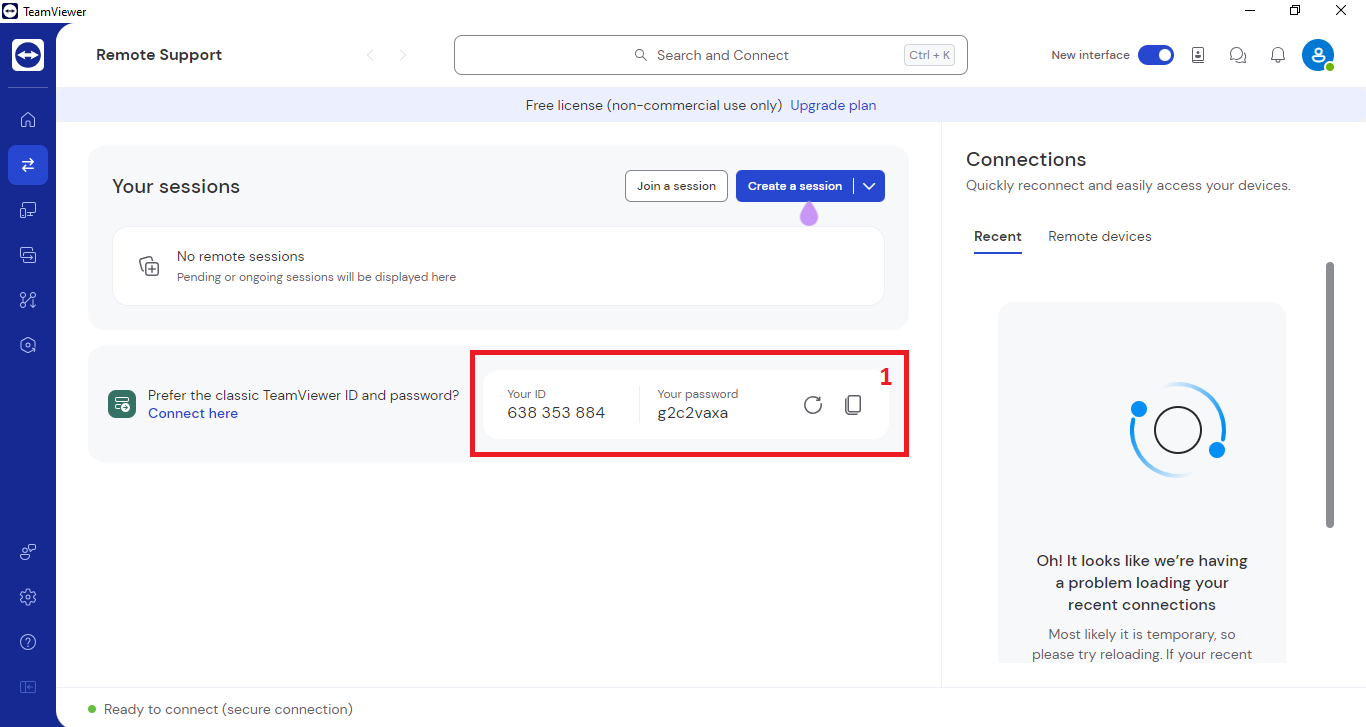Go forward with the right arrow
This screenshot has width=1366, height=727.
coord(403,55)
